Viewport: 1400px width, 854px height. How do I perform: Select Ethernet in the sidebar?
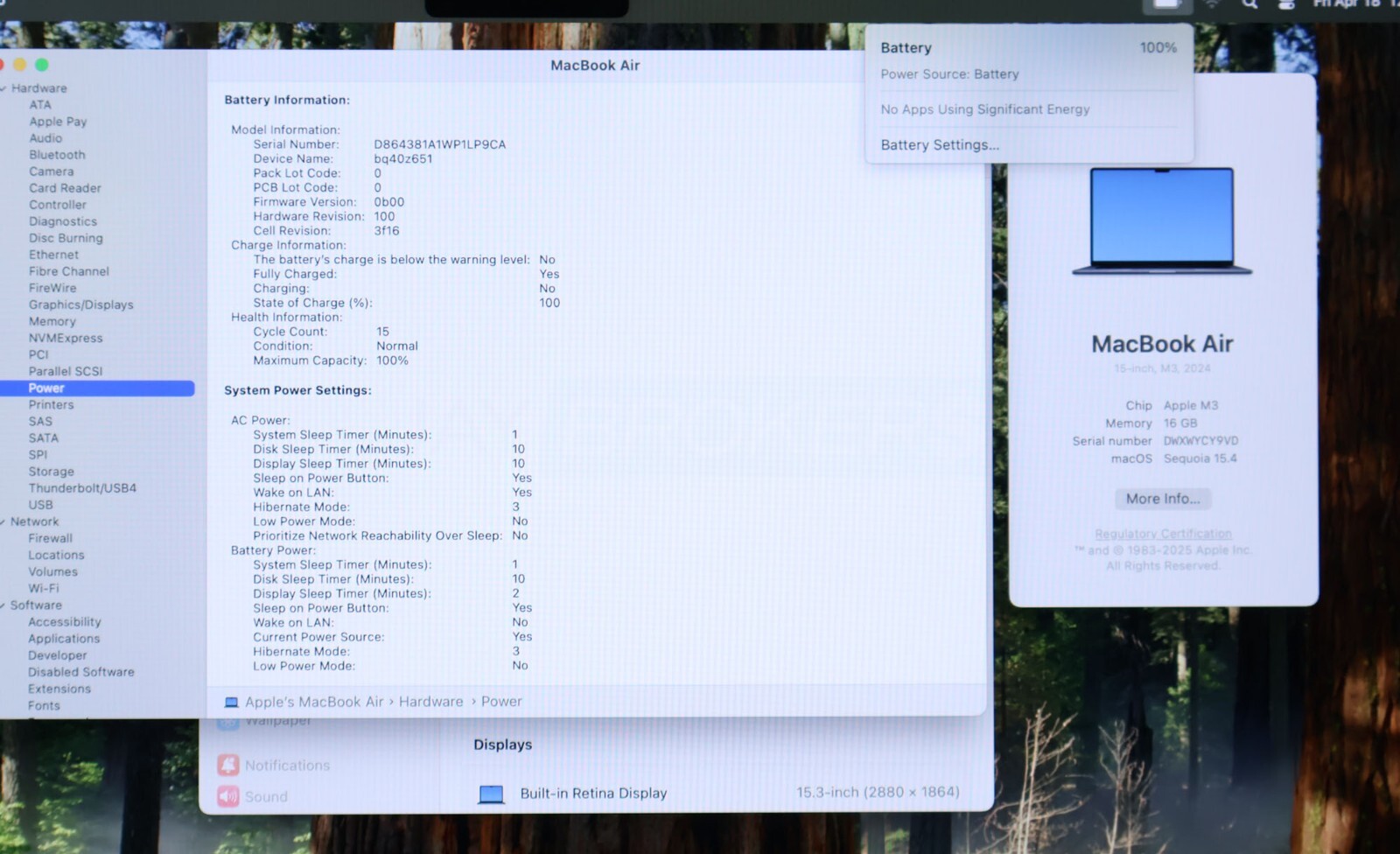coord(53,255)
